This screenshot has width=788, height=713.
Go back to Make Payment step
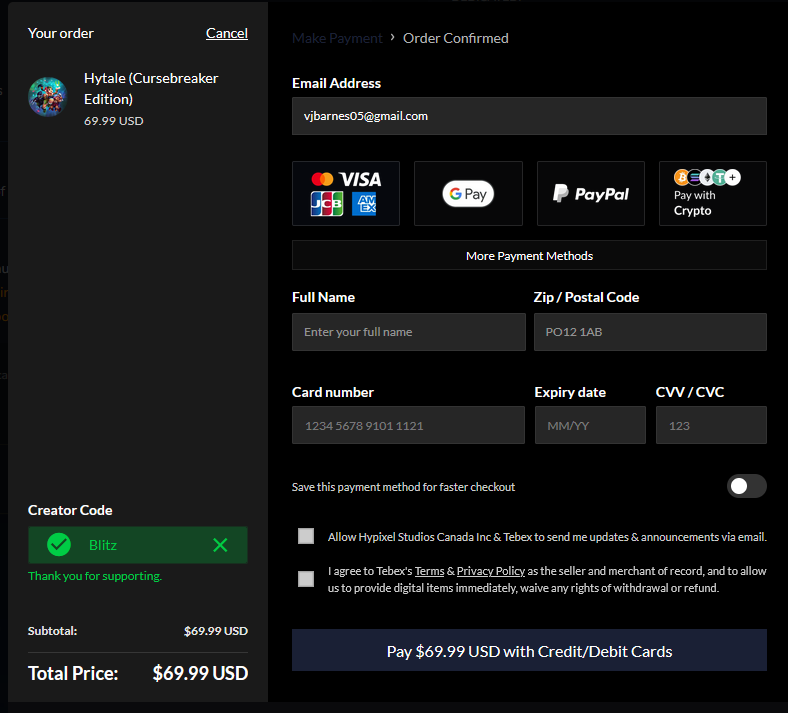point(337,38)
